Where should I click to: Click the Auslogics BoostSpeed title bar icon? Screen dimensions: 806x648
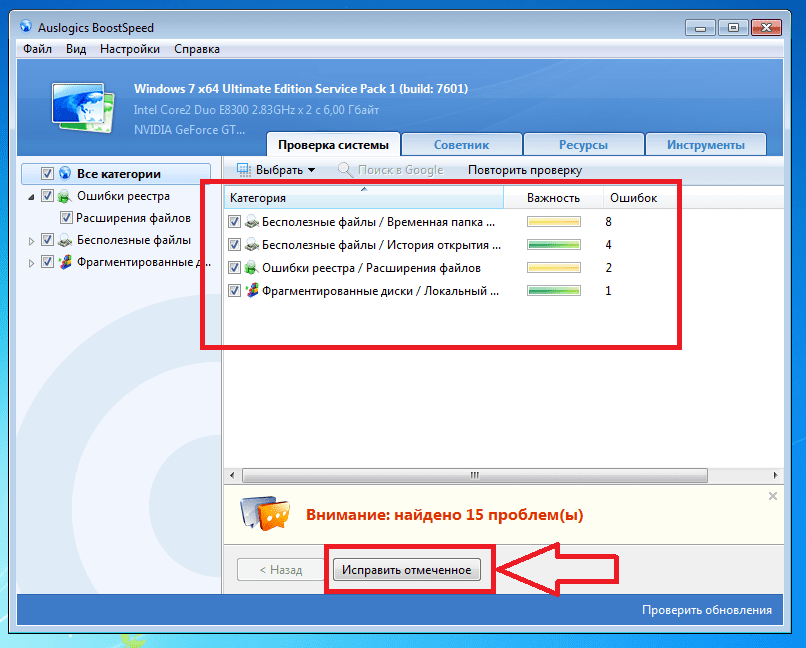(26, 26)
